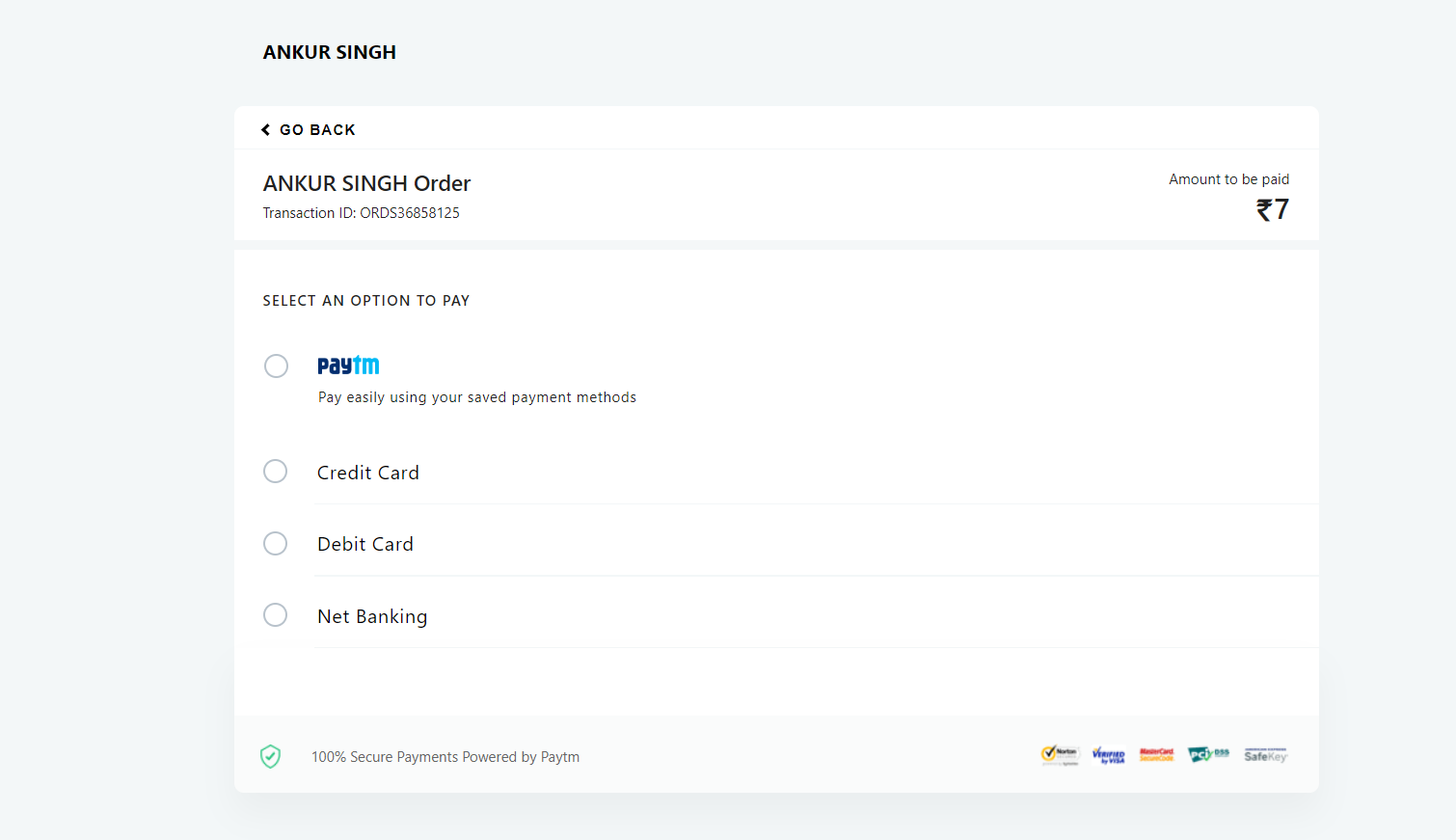
Task: Click the PCI DSS badge
Action: coord(1208,754)
